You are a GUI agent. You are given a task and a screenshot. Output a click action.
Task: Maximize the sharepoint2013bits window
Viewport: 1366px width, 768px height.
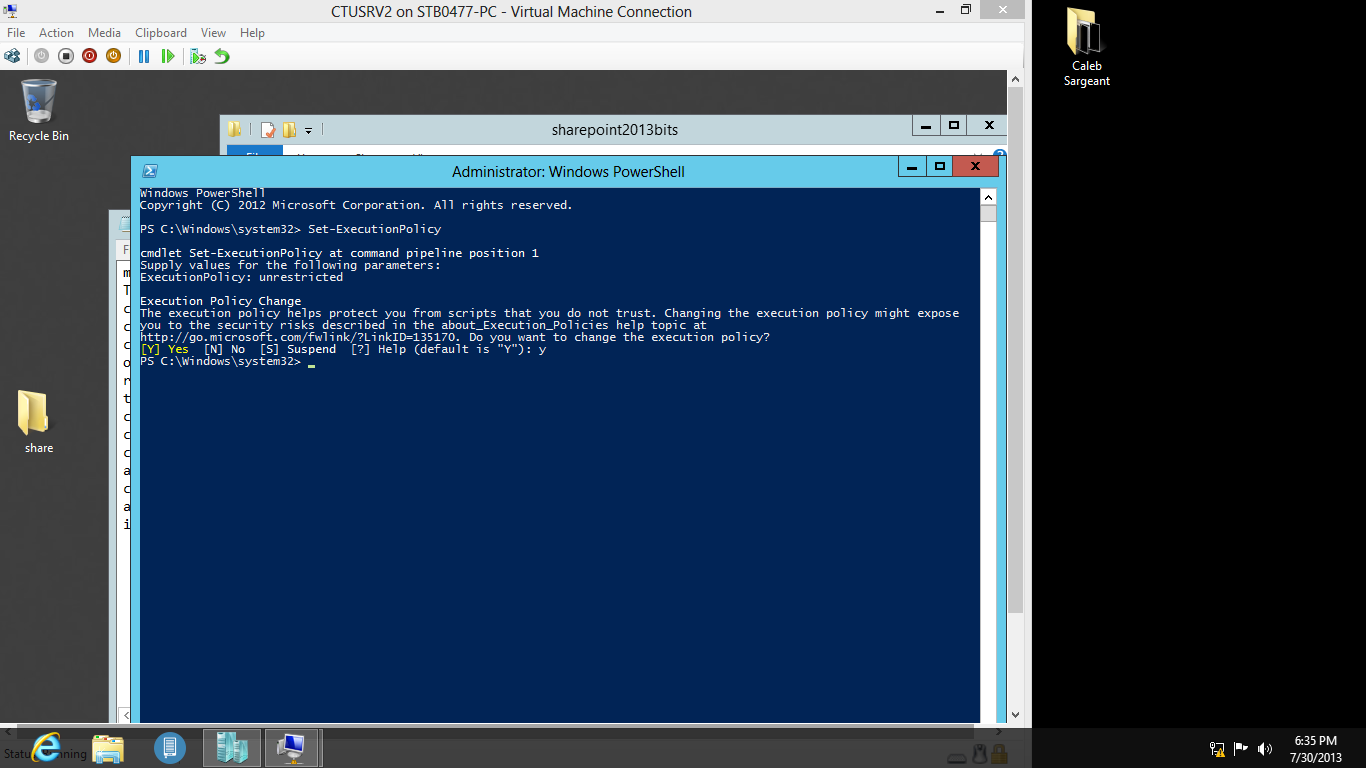954,126
